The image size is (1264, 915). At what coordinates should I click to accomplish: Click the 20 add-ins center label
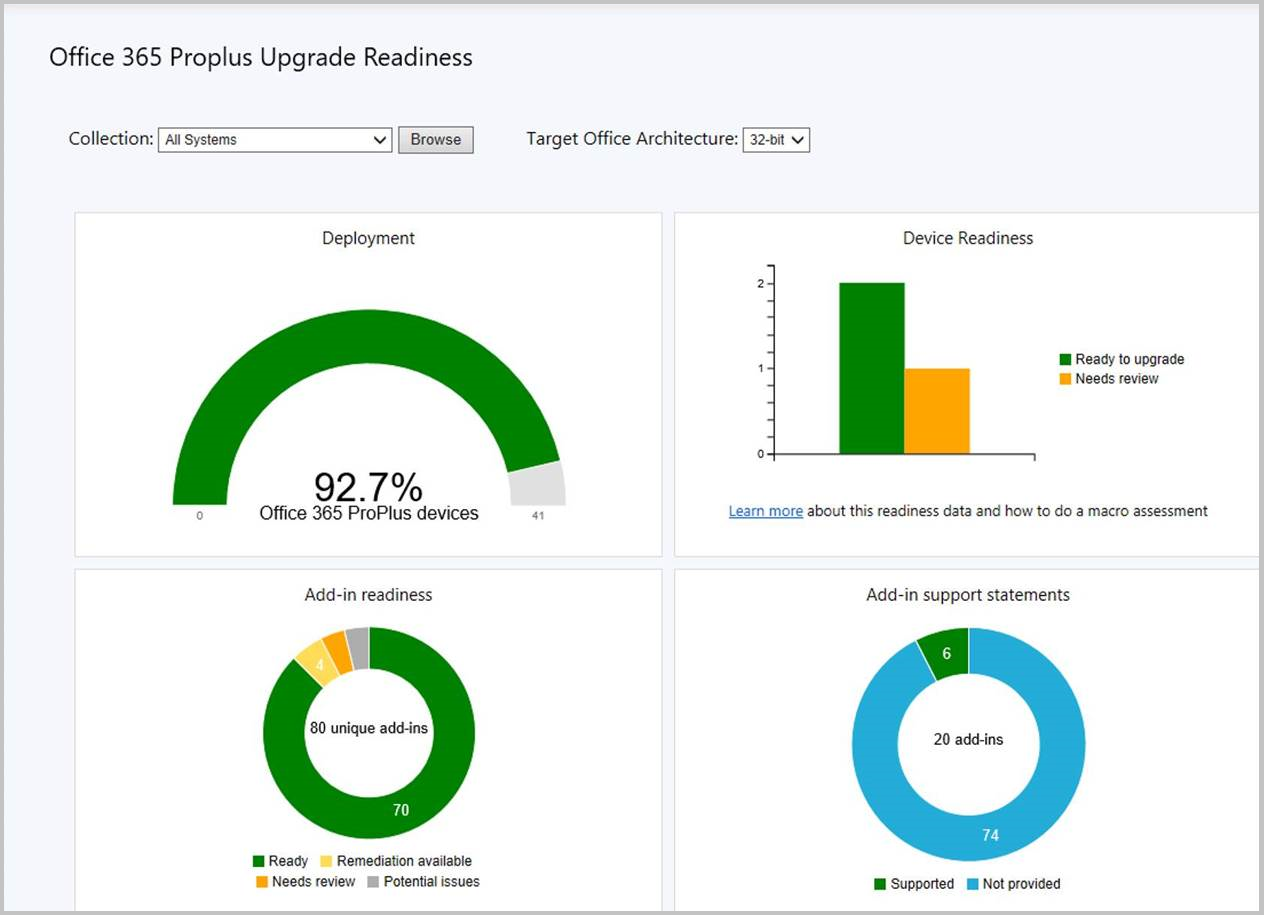point(968,740)
